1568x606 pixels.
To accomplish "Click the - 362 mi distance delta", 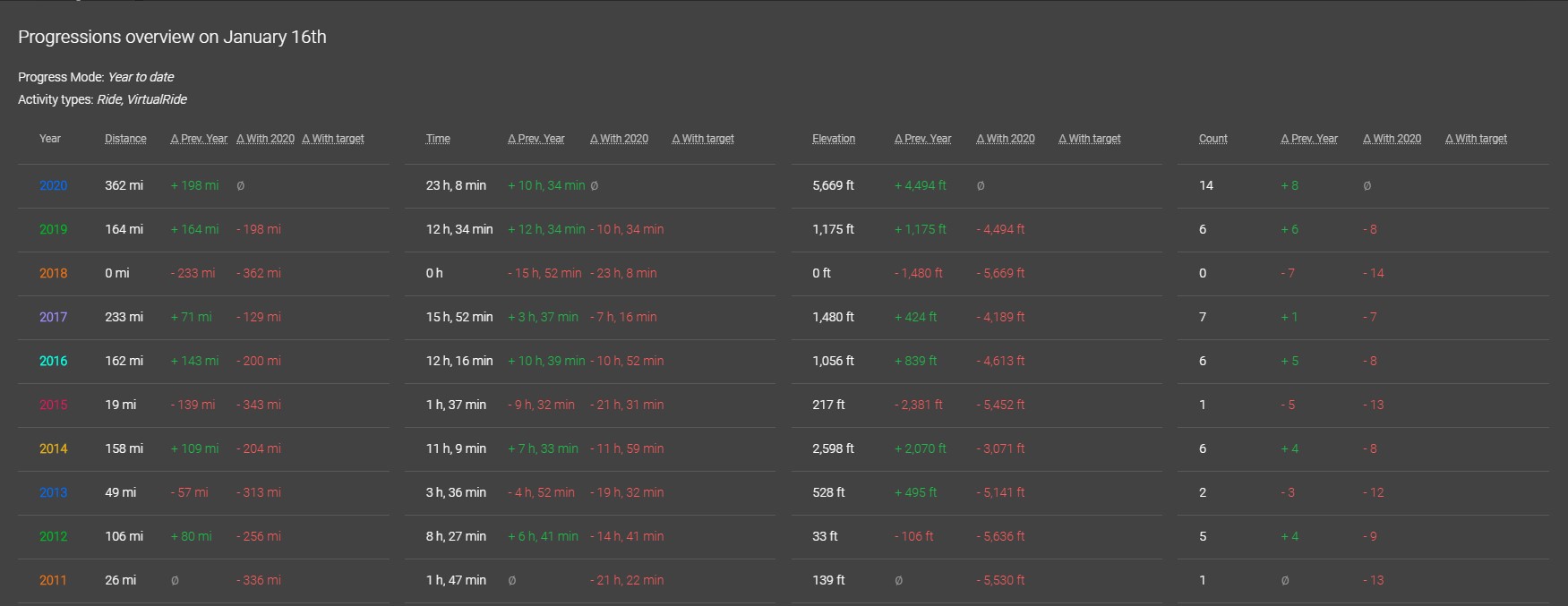I will tap(259, 273).
